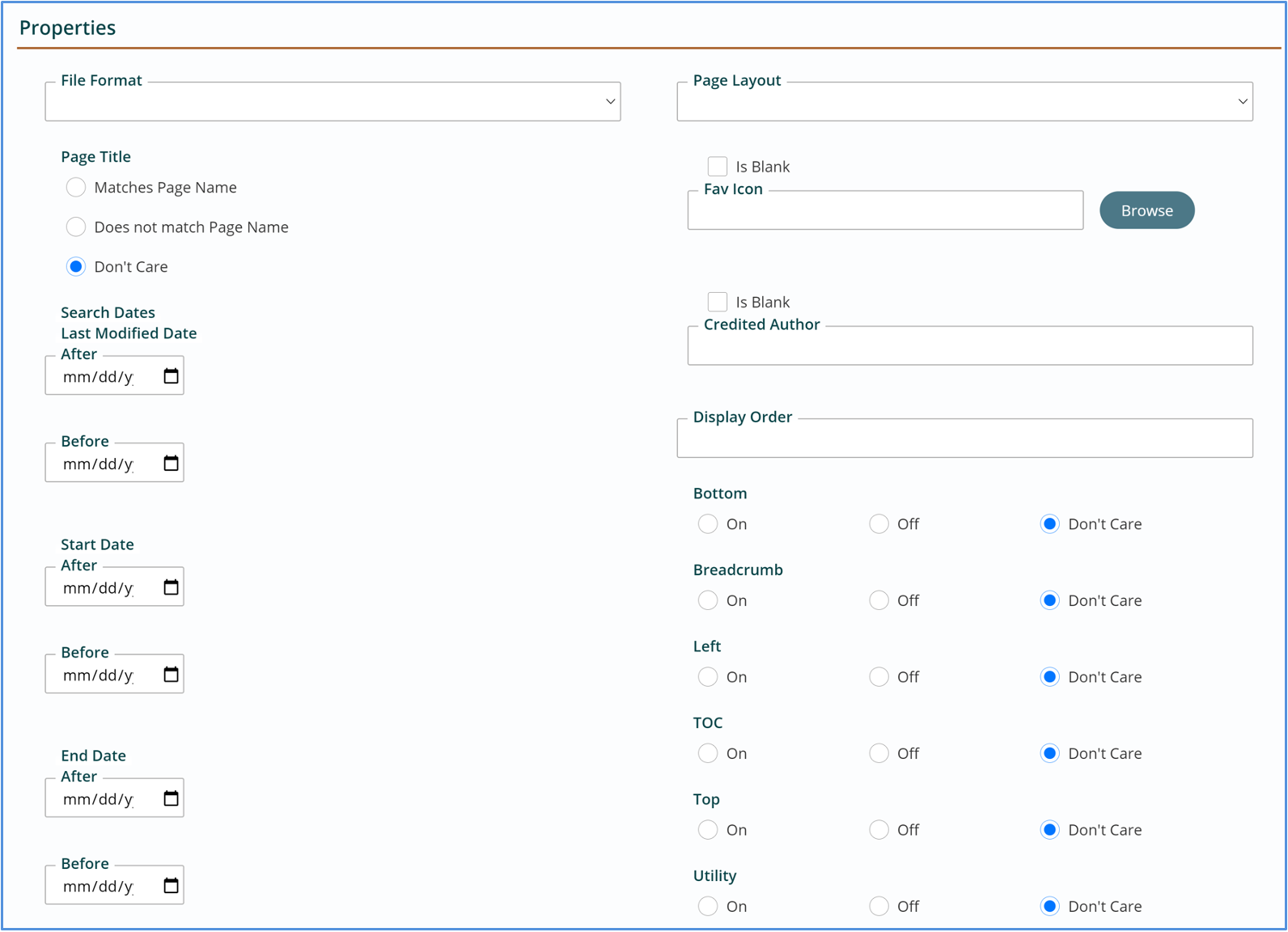
Task: Select Matches Page Name radio option
Action: point(76,188)
